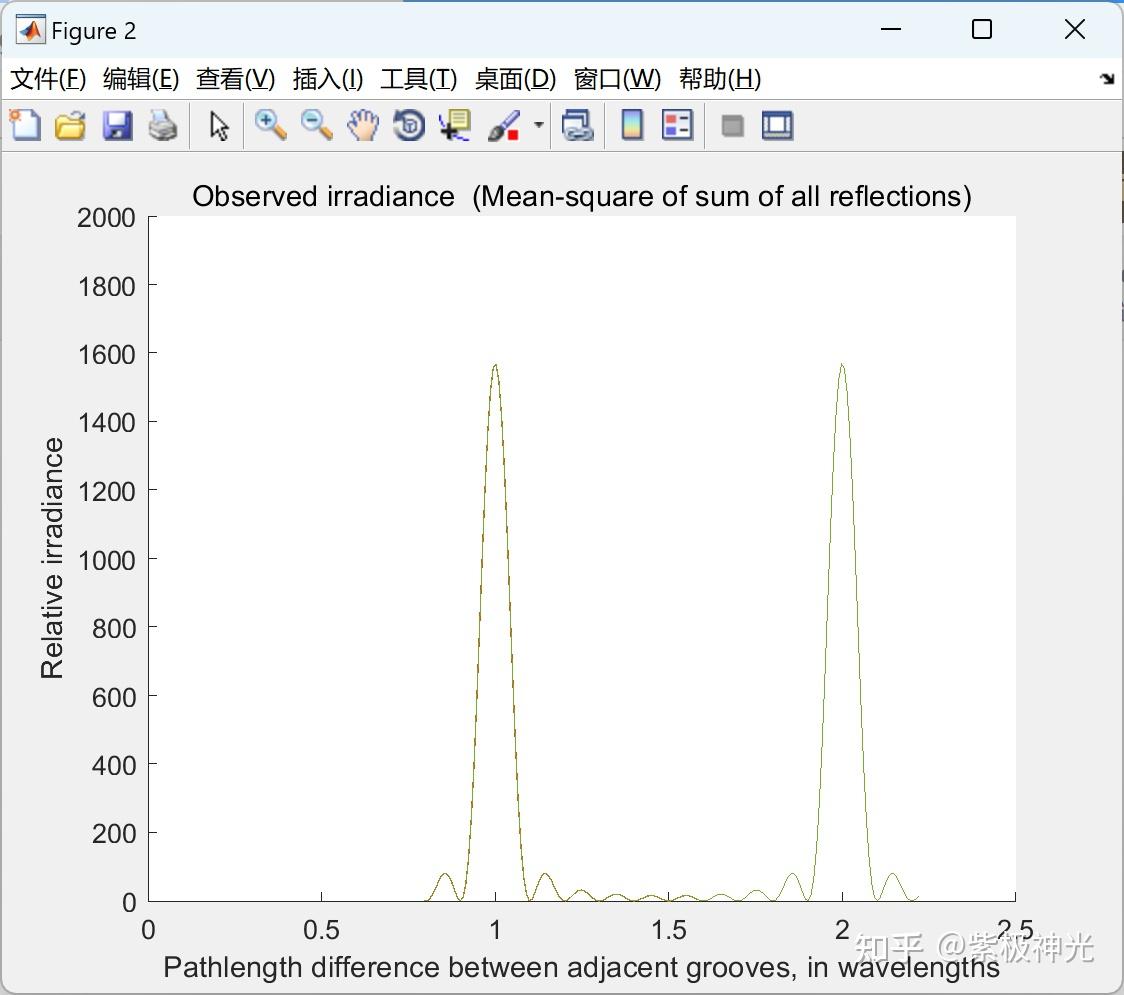Print figure using the printer icon
1124x995 pixels.
[163, 125]
